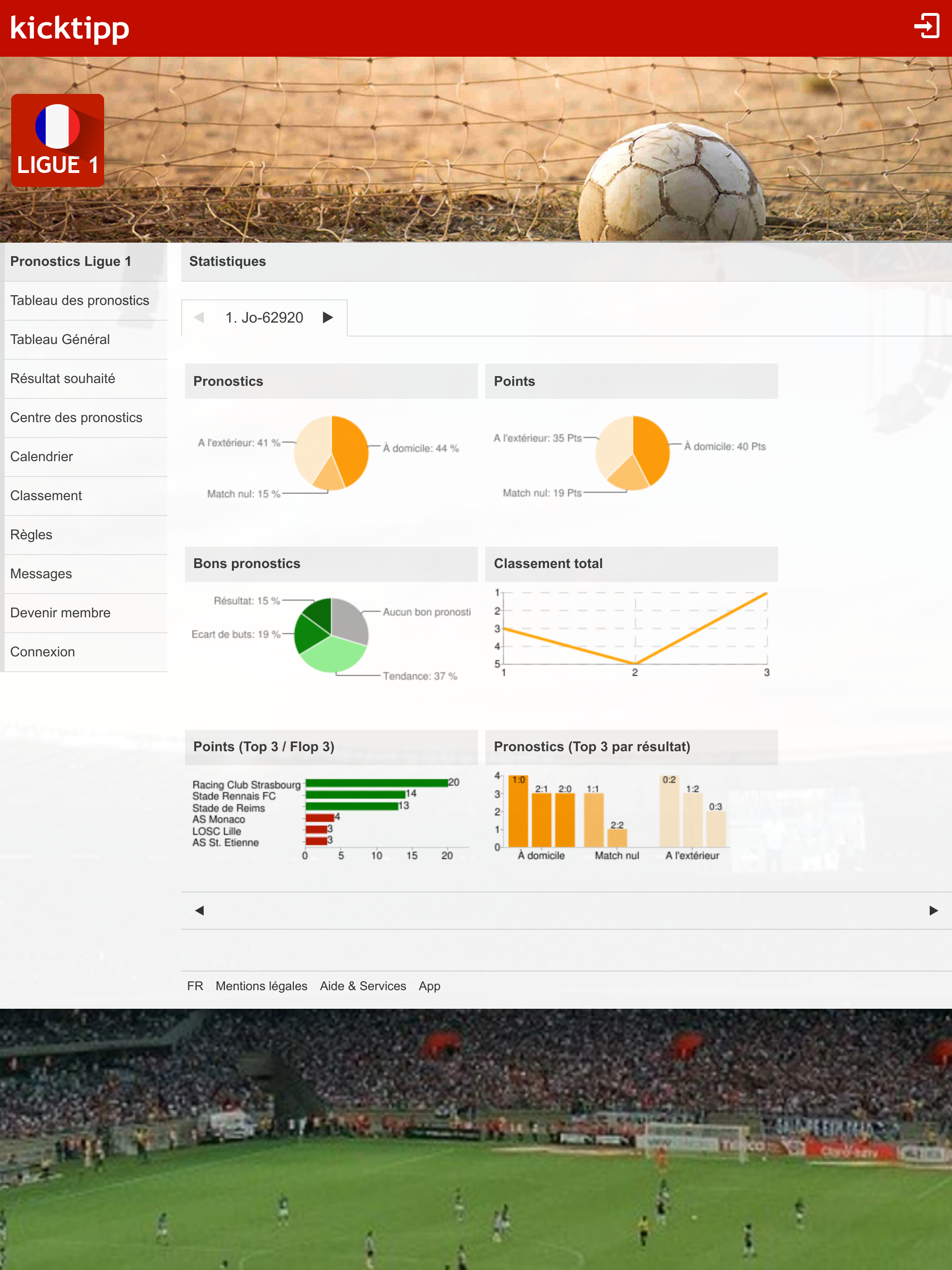Image resolution: width=952 pixels, height=1270 pixels.
Task: Open Tableau Général in sidebar
Action: (x=60, y=339)
